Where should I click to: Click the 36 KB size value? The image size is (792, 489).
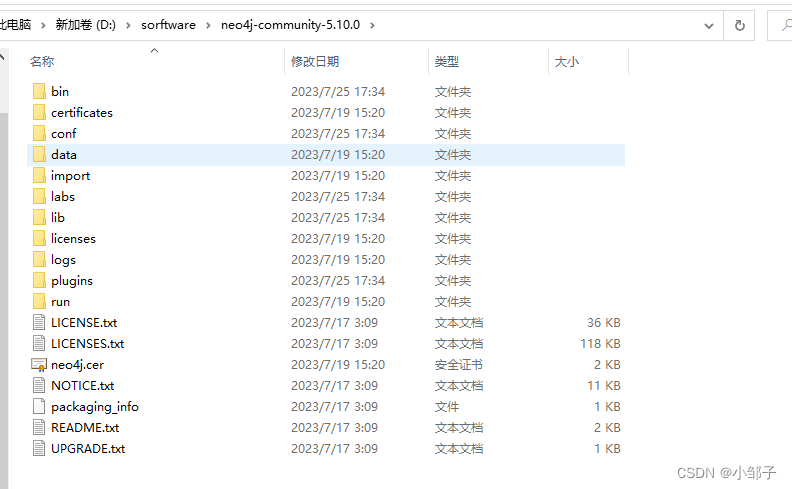pyautogui.click(x=604, y=323)
